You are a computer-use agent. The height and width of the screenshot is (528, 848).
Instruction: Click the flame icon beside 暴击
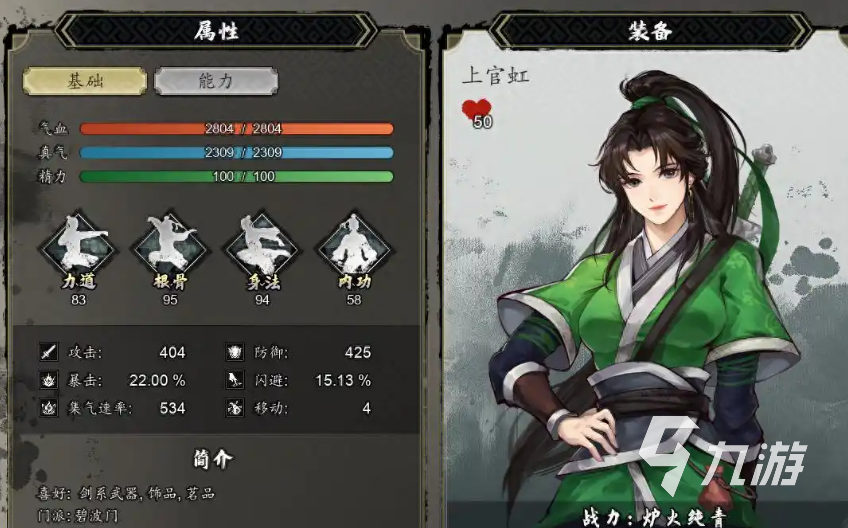[x=49, y=380]
